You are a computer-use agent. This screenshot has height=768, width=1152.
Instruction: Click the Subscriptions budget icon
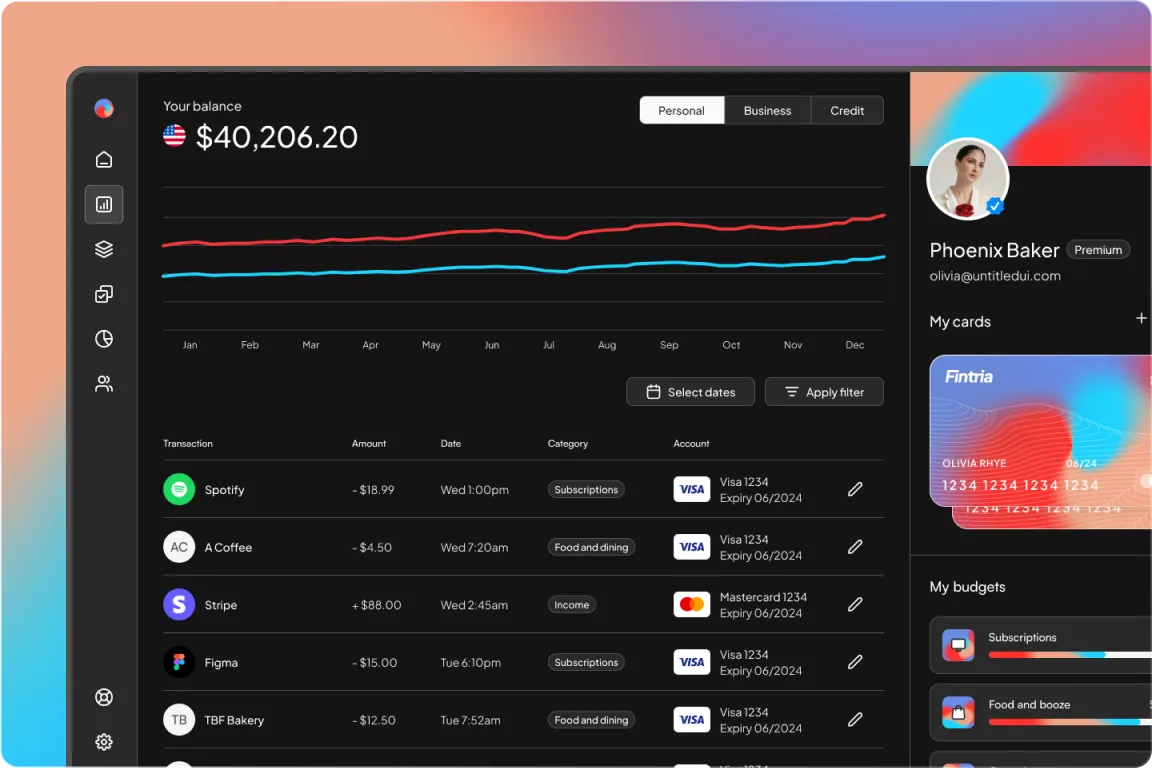pyautogui.click(x=958, y=645)
